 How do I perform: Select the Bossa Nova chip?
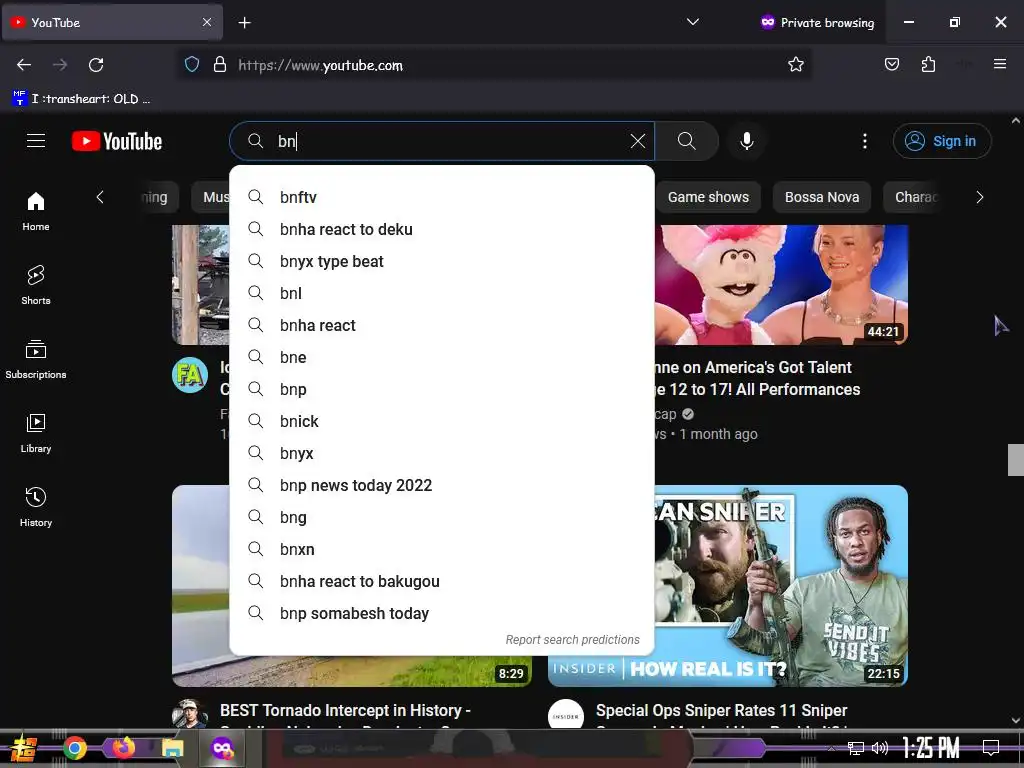[822, 197]
